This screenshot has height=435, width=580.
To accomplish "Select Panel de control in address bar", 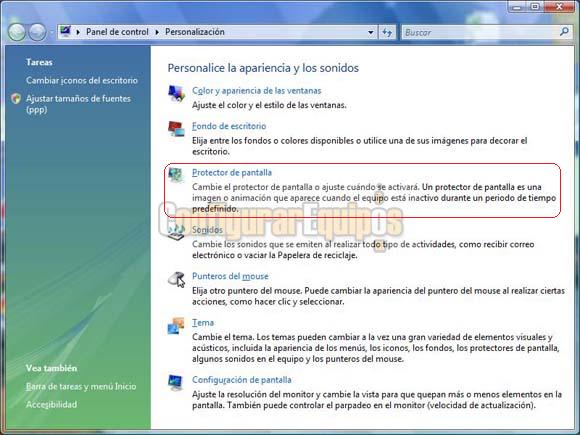I will pos(117,32).
